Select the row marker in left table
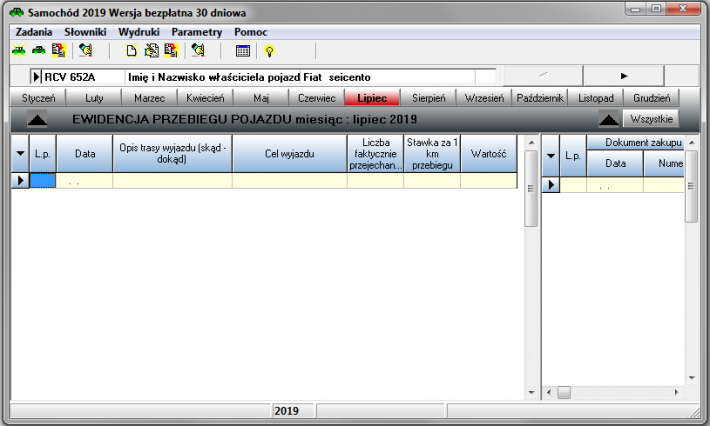Screen dimensions: 710x426 20,180
